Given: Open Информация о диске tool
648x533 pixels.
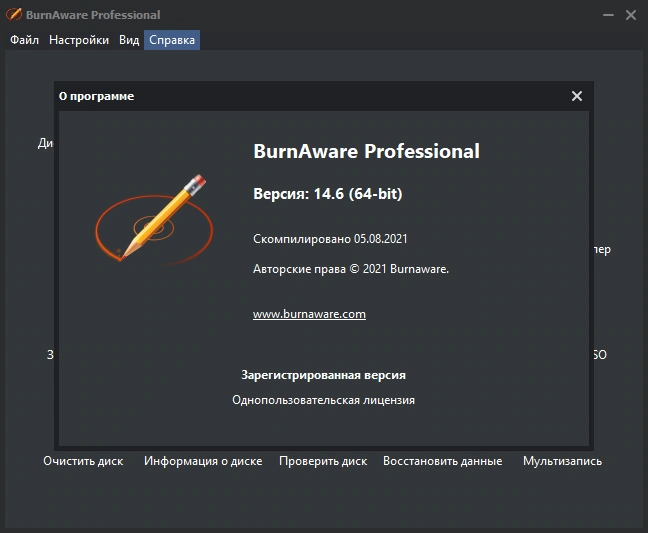Looking at the screenshot, I should (203, 461).
